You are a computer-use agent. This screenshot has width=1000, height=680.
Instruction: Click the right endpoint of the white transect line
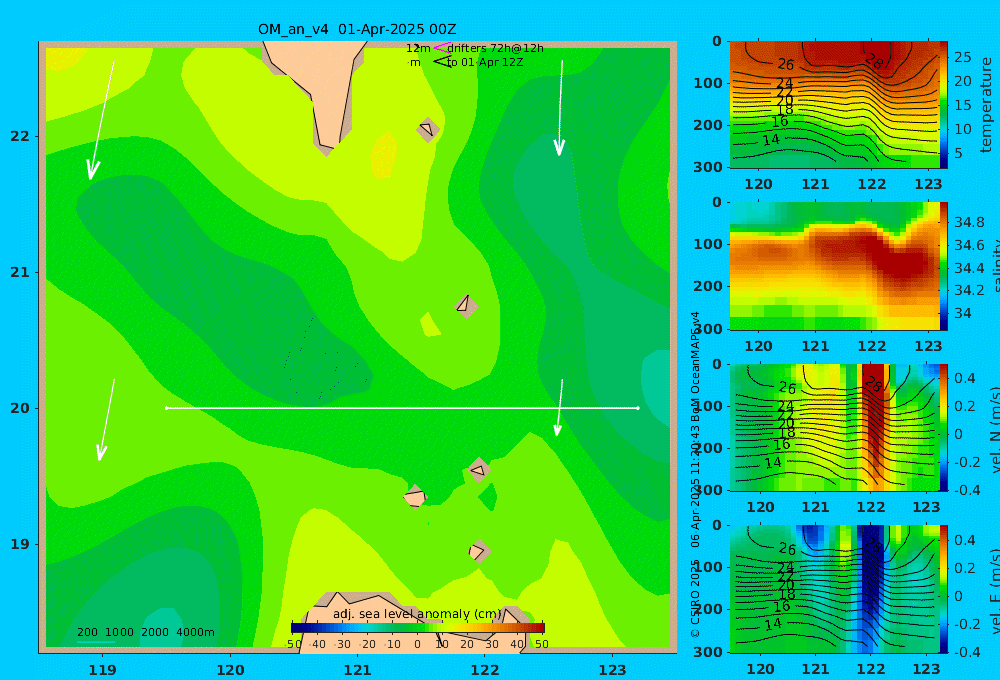(x=638, y=408)
